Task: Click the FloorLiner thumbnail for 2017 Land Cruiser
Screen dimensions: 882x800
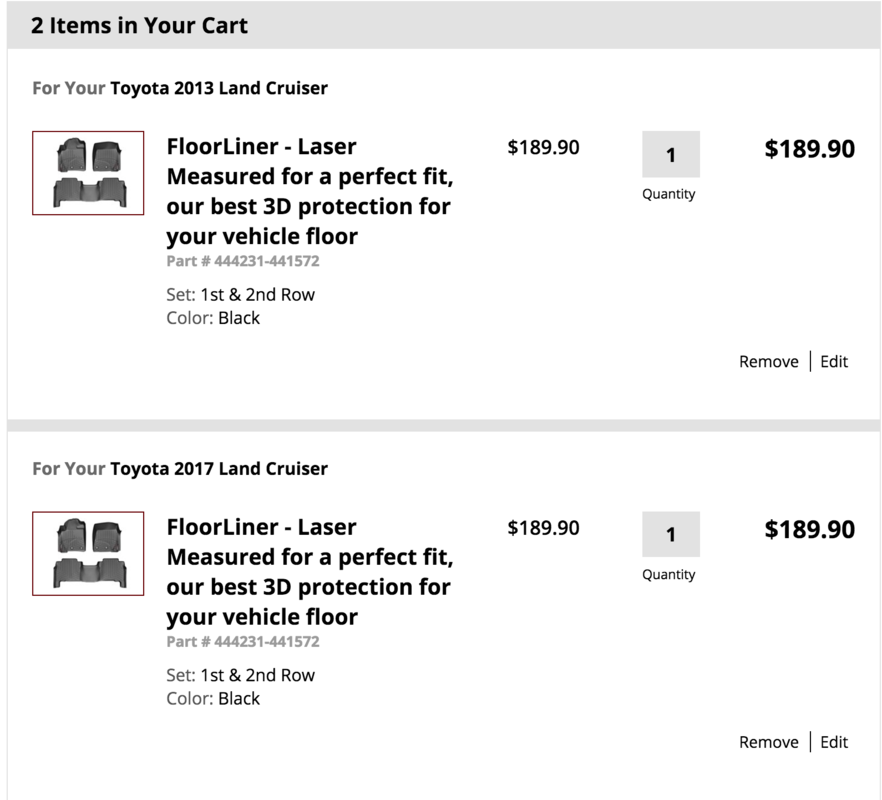Action: [88, 554]
